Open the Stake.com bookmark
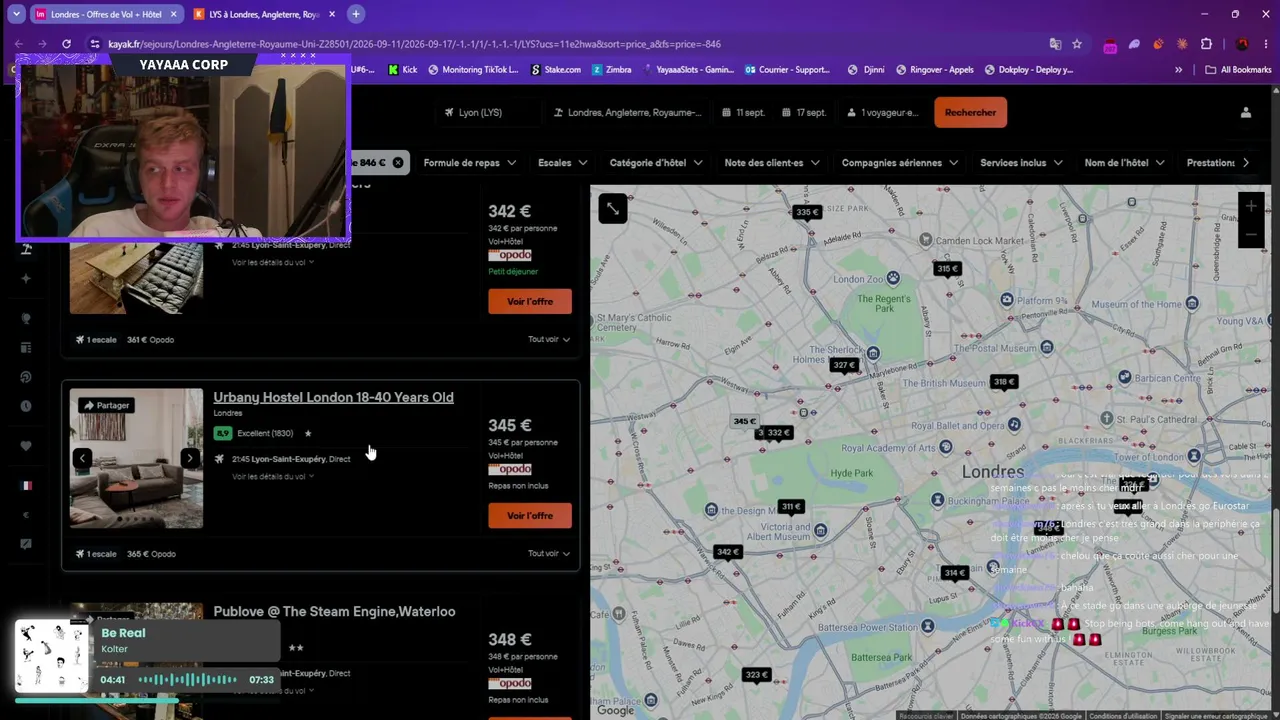 (x=555, y=70)
